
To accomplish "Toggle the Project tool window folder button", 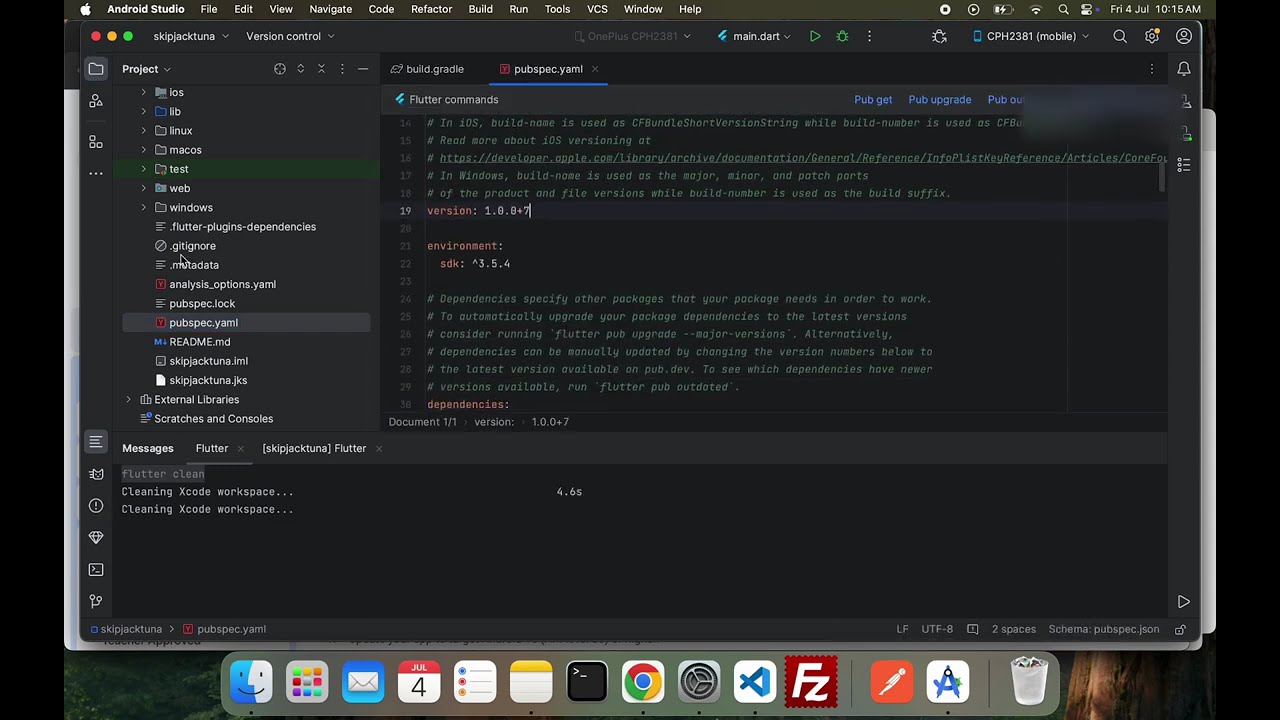I will (96, 69).
